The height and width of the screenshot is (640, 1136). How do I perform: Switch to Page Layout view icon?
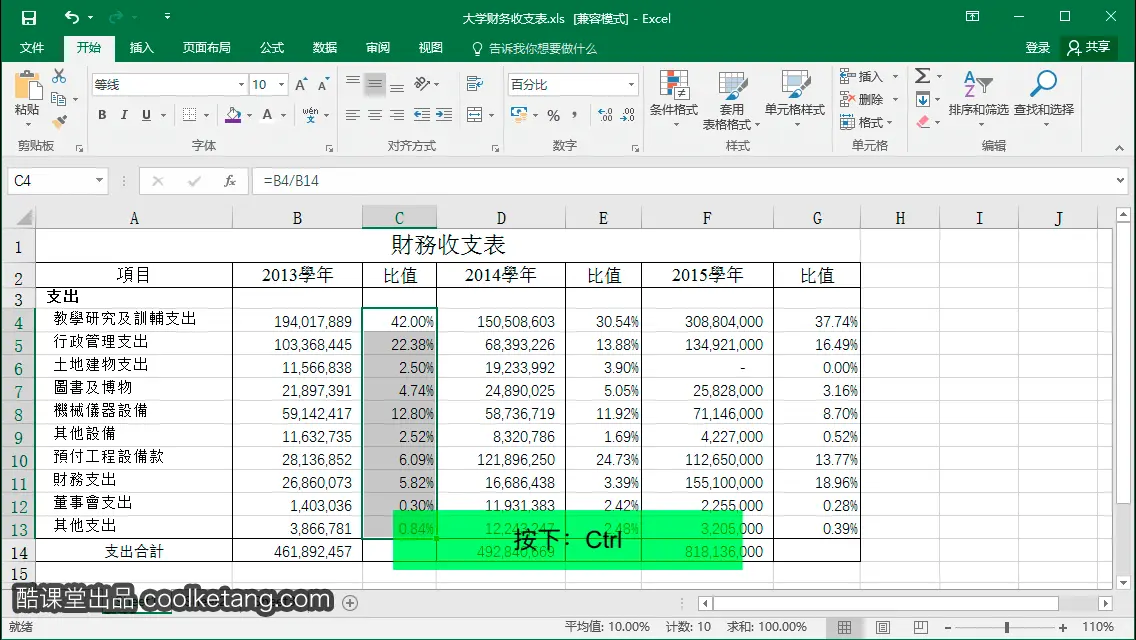pos(883,628)
